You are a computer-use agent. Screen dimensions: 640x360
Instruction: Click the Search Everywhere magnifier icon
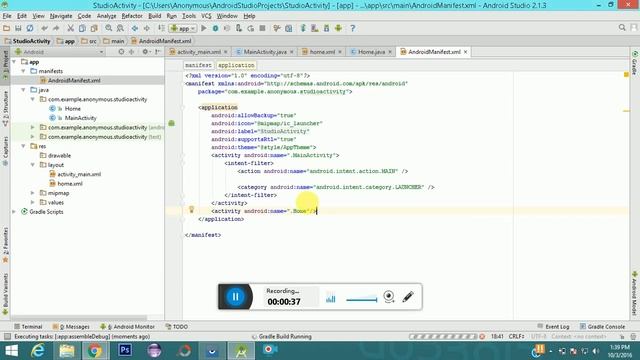622,27
